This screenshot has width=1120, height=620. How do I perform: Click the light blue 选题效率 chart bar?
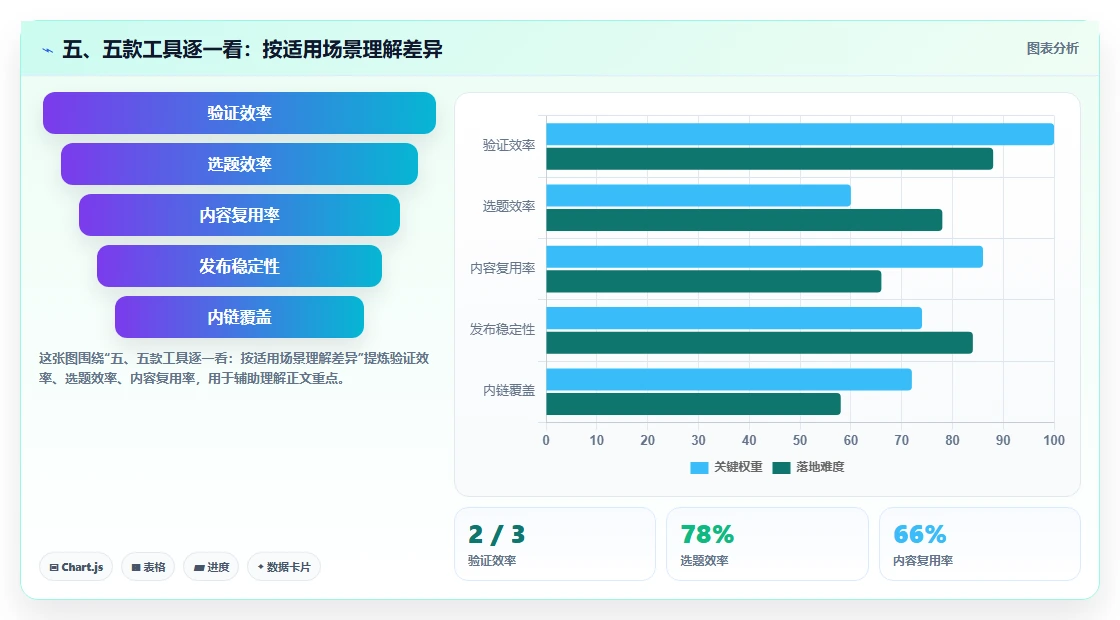[x=699, y=196]
